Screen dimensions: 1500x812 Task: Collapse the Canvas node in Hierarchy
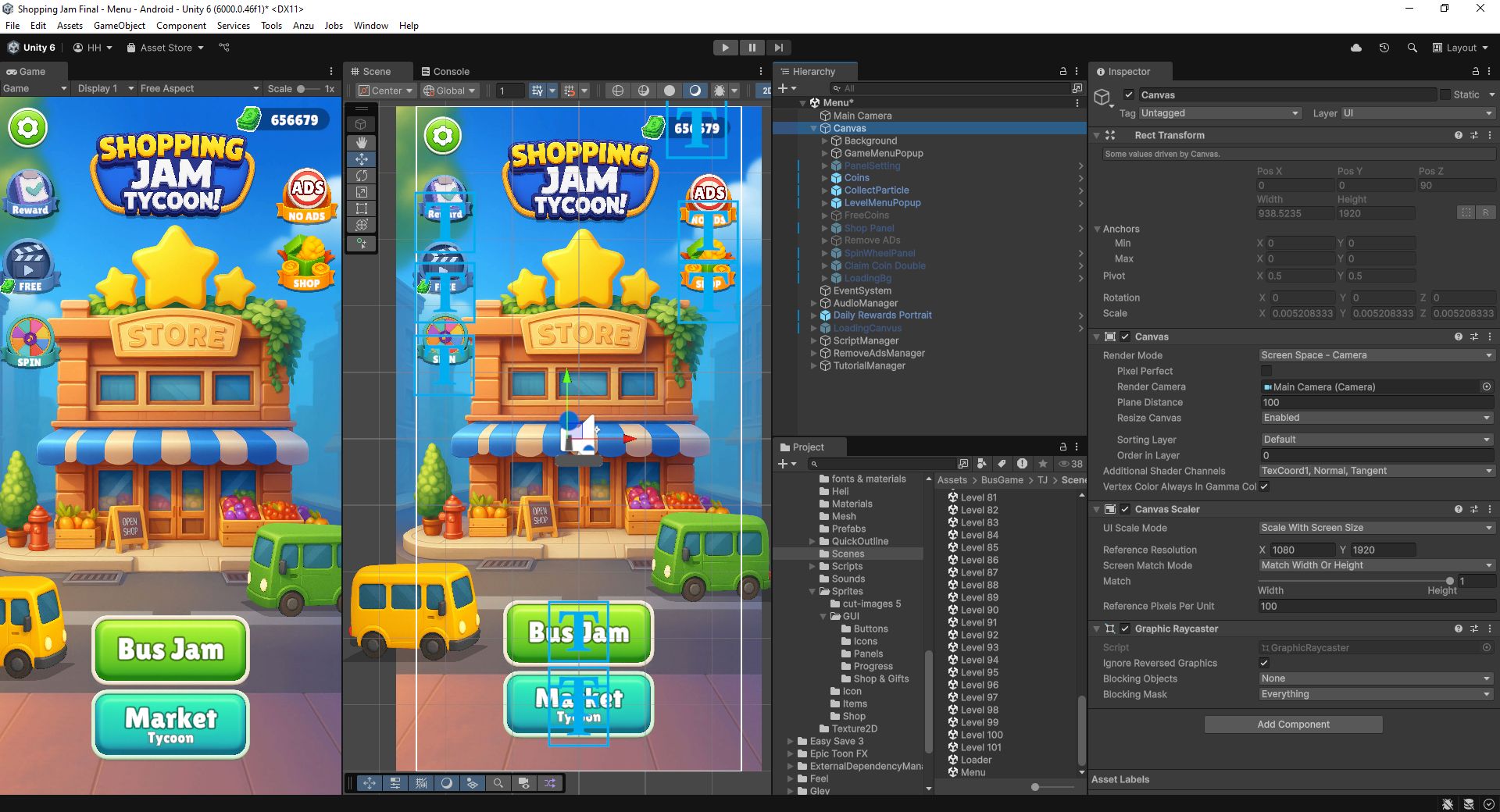tap(813, 128)
